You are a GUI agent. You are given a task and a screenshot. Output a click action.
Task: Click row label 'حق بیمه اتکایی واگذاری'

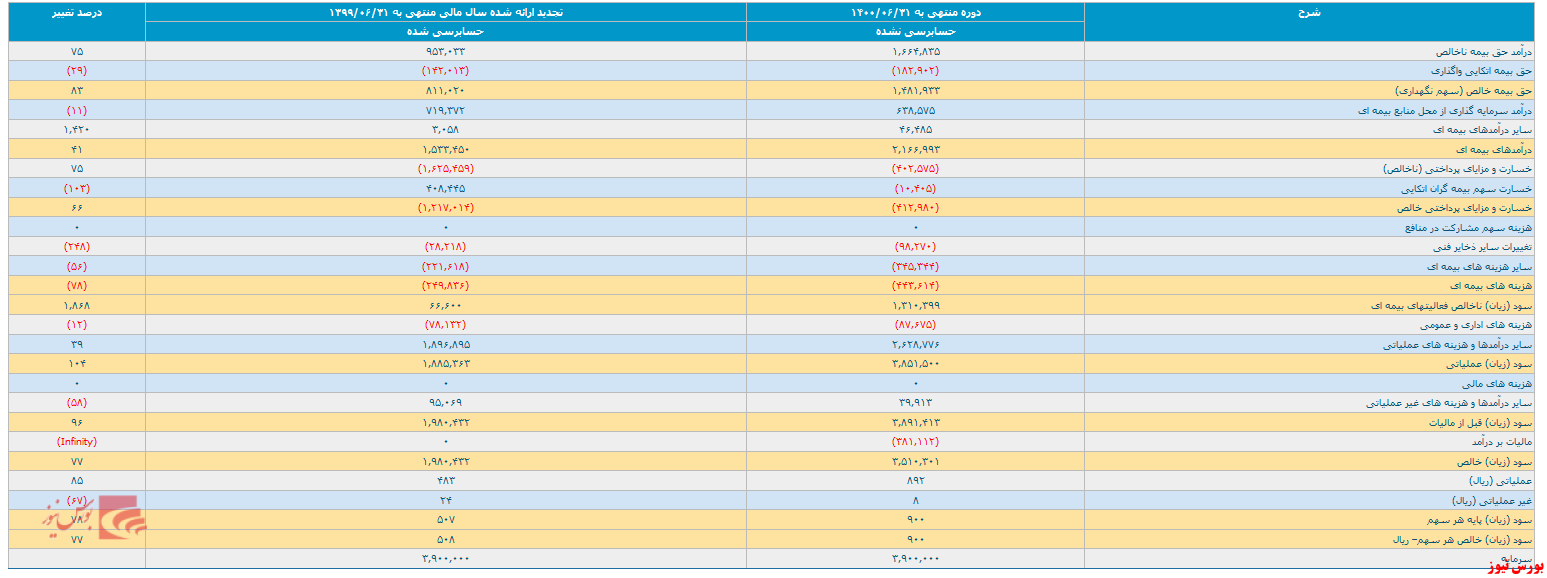pyautogui.click(x=1483, y=70)
